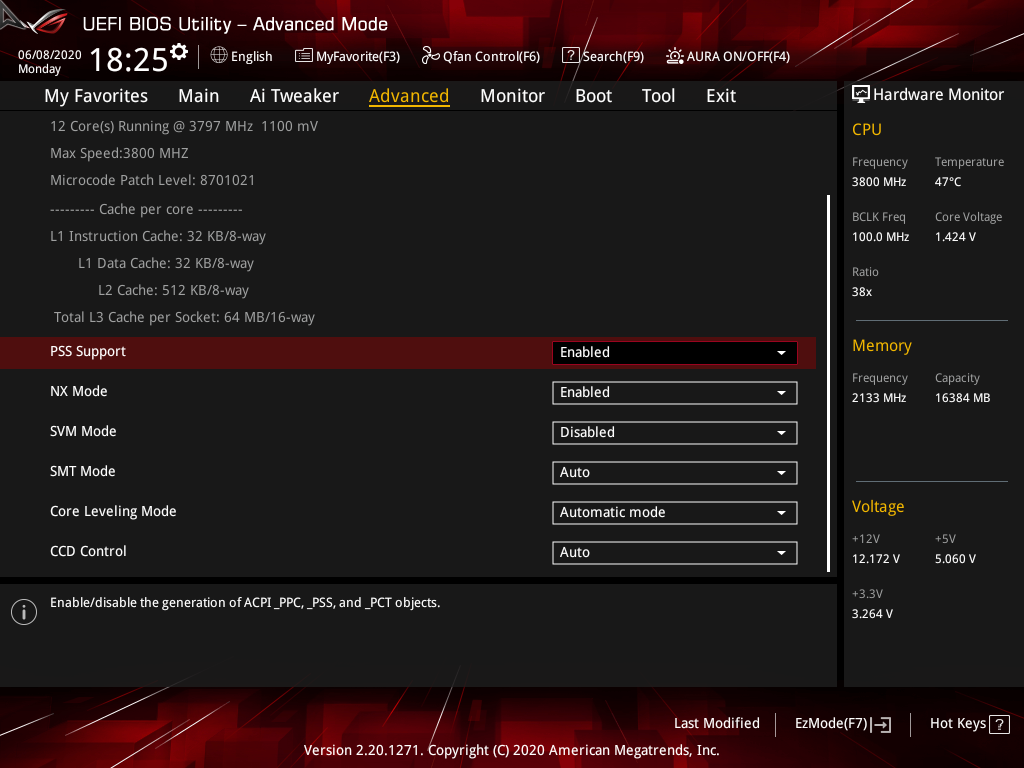
Task: Switch to the Main tab
Action: 199,96
